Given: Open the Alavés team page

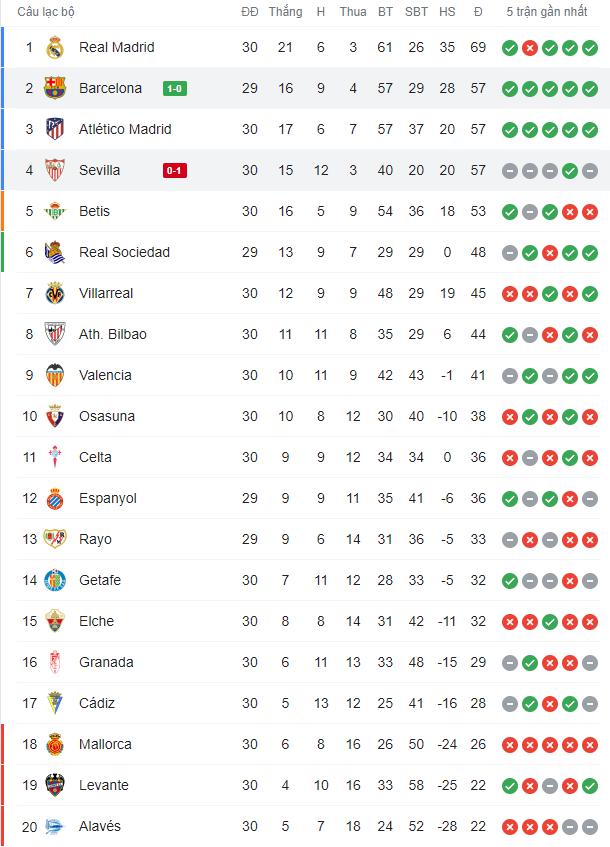Looking at the screenshot, I should tap(102, 826).
